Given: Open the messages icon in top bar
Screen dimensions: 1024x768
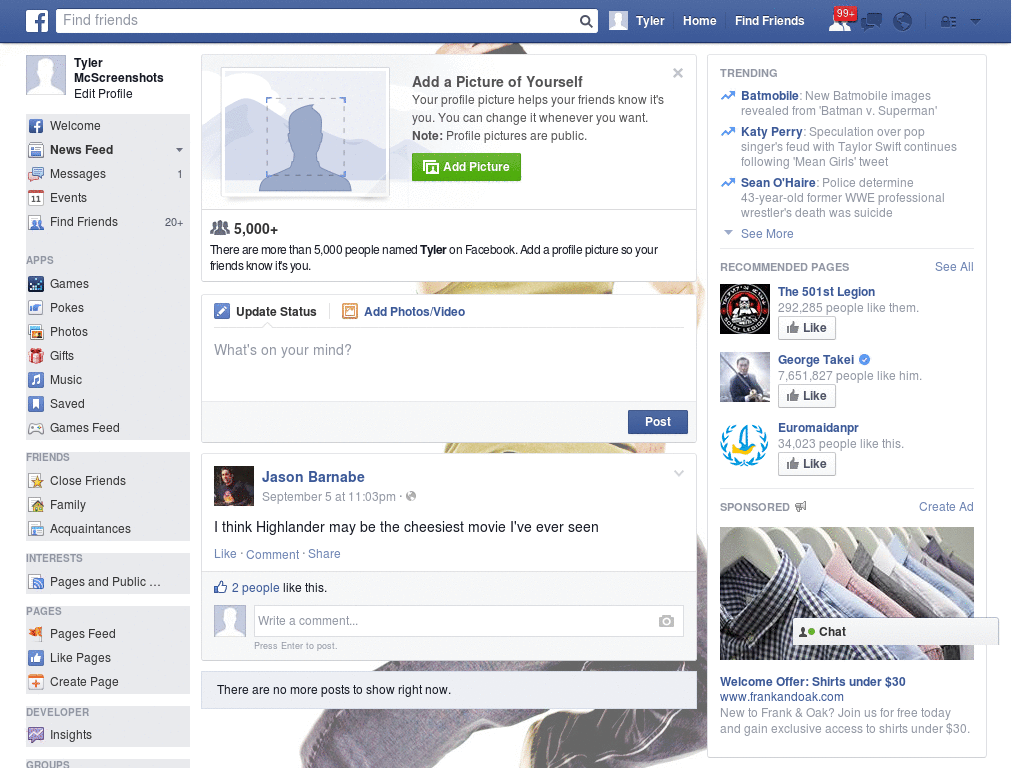Looking at the screenshot, I should pyautogui.click(x=871, y=22).
